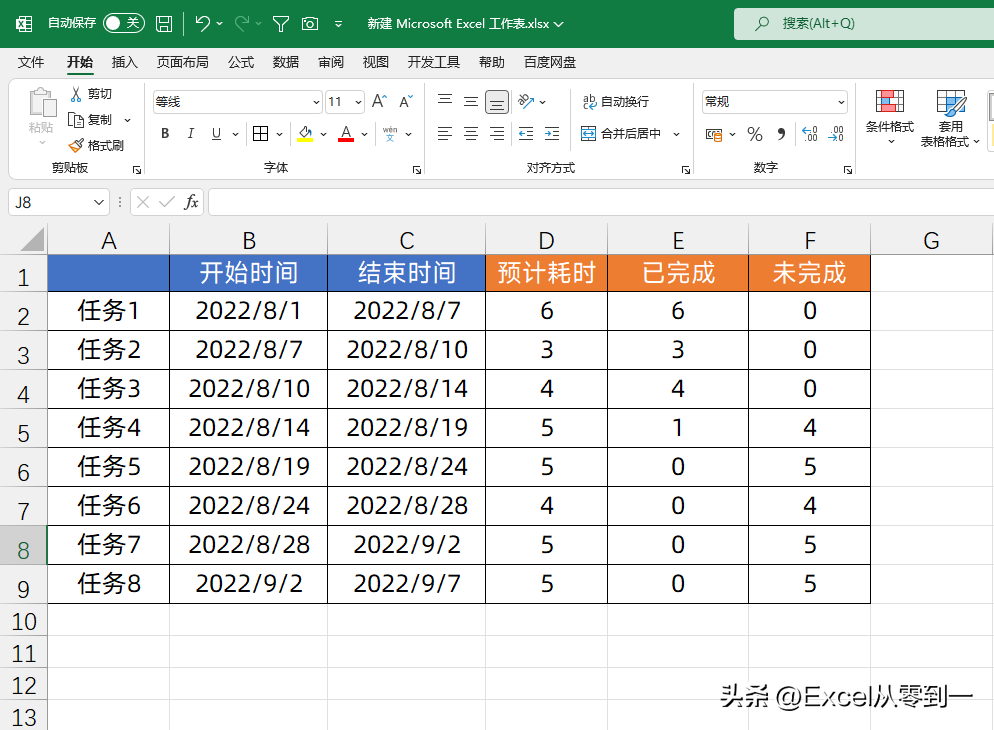The height and width of the screenshot is (730, 994).
Task: Apply the red font color
Action: (x=345, y=134)
